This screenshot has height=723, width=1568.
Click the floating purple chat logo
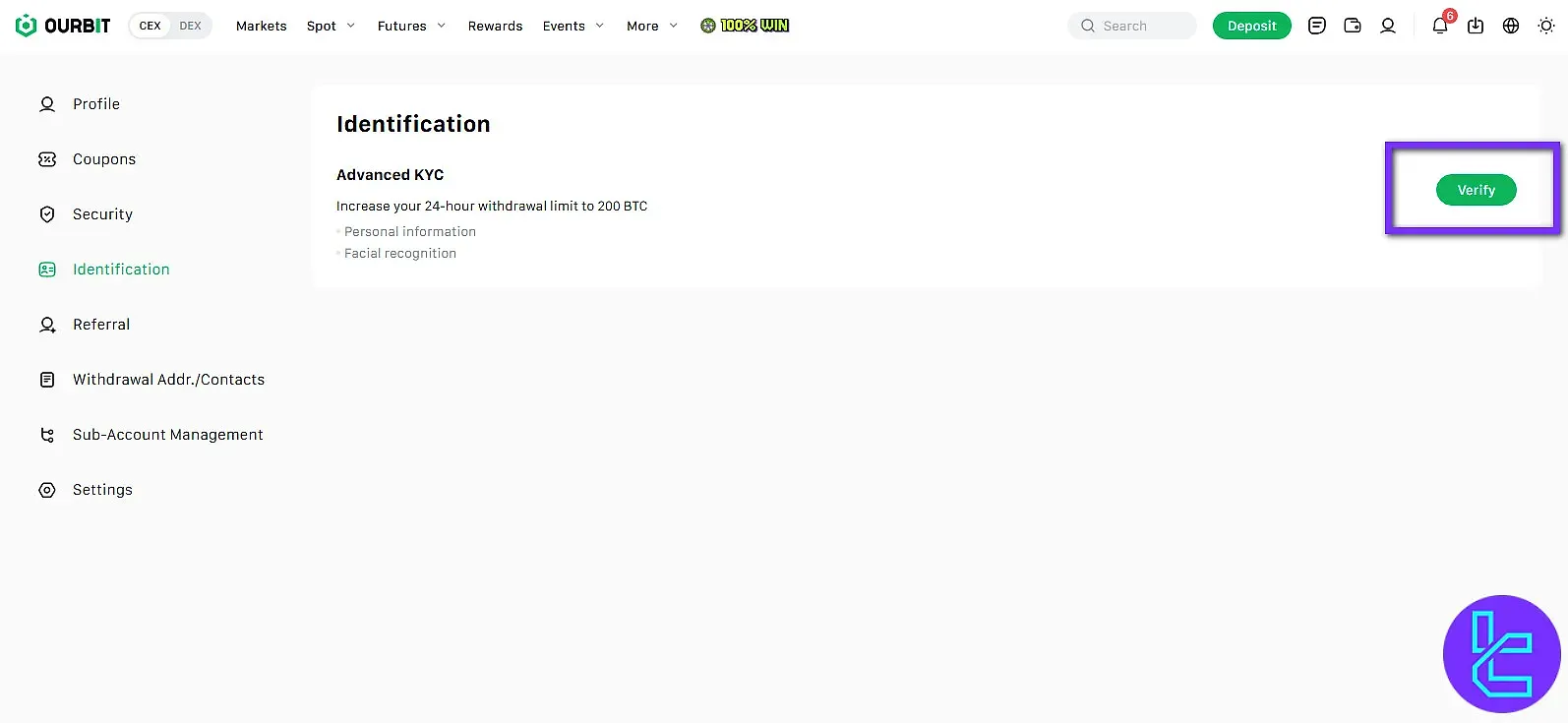(x=1501, y=653)
